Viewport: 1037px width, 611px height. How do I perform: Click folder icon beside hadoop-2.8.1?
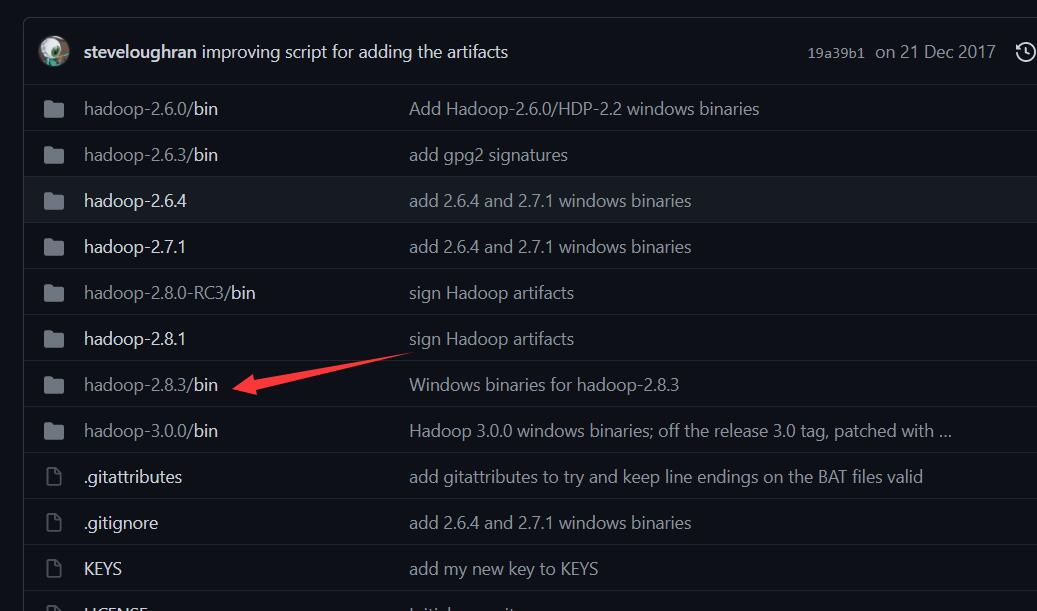tap(54, 339)
